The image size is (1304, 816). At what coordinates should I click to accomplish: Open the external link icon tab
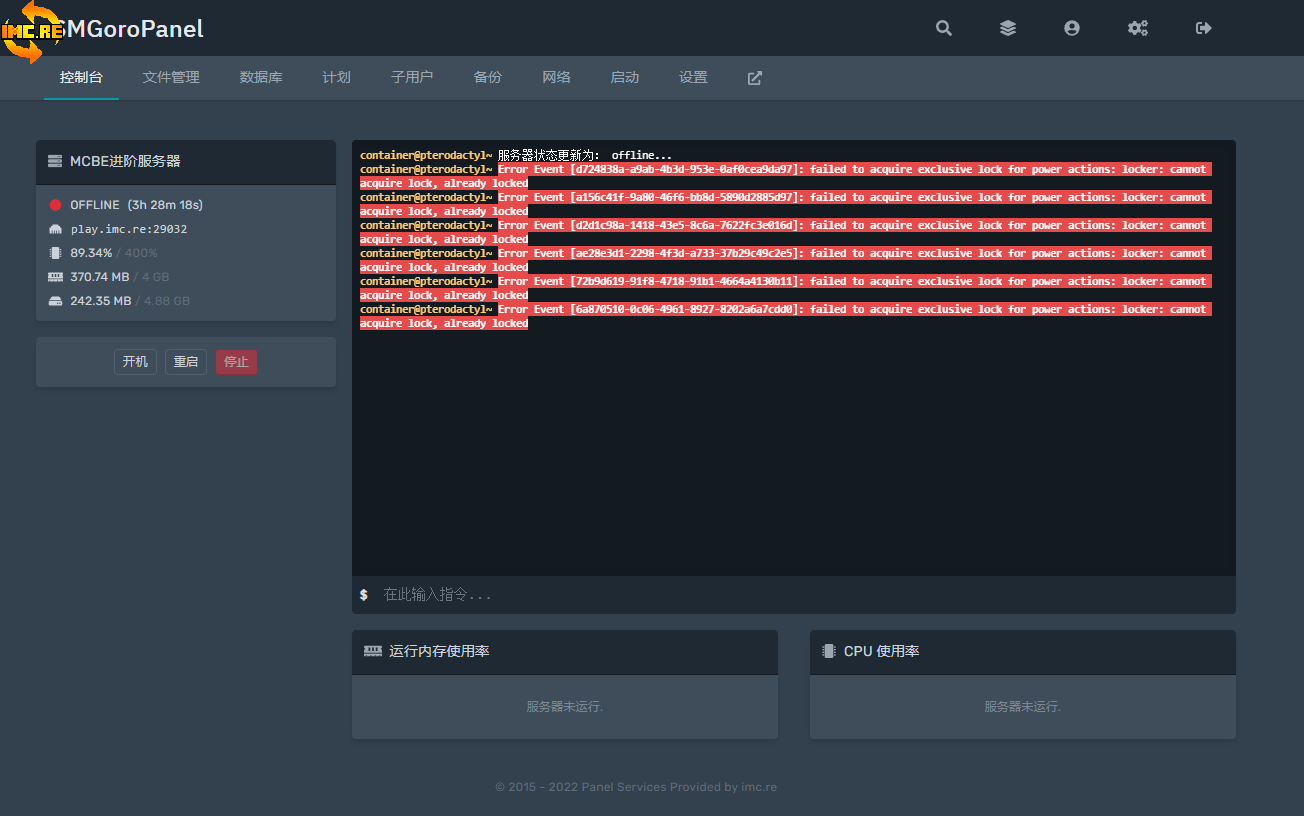pyautogui.click(x=754, y=78)
